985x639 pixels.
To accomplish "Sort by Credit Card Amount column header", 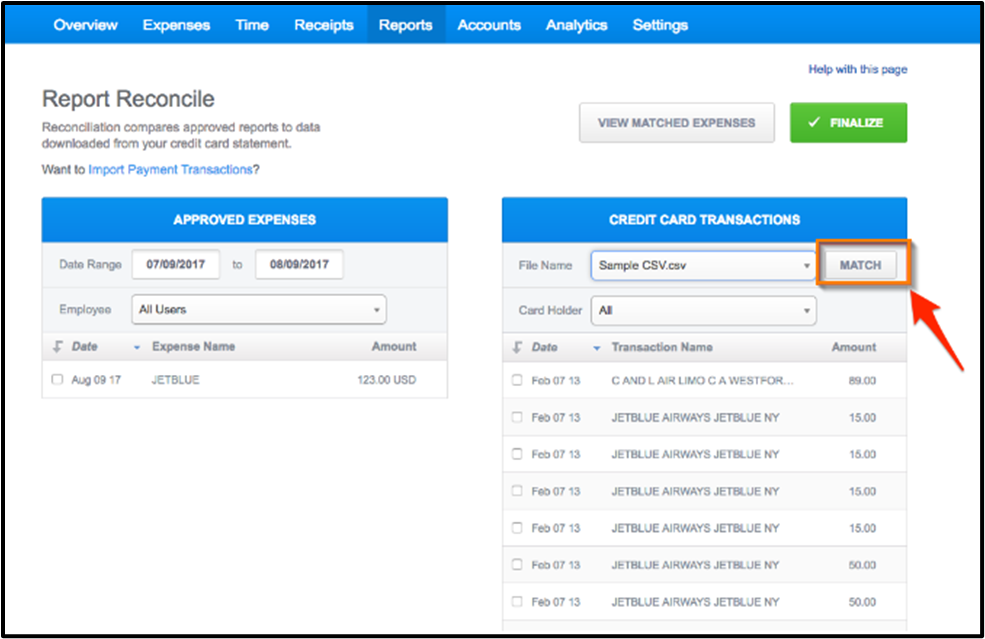I will (854, 347).
